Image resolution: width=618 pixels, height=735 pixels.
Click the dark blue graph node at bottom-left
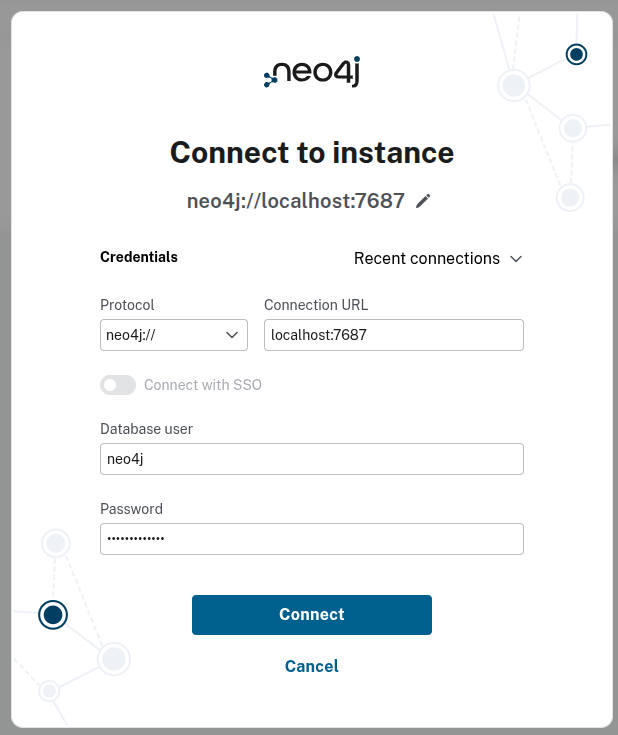[x=53, y=614]
